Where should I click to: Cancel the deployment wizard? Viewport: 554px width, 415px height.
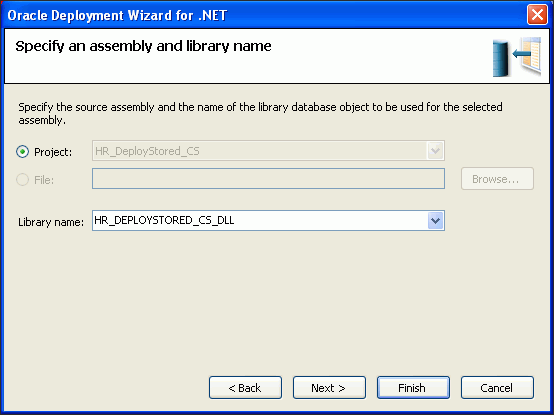[x=497, y=388]
